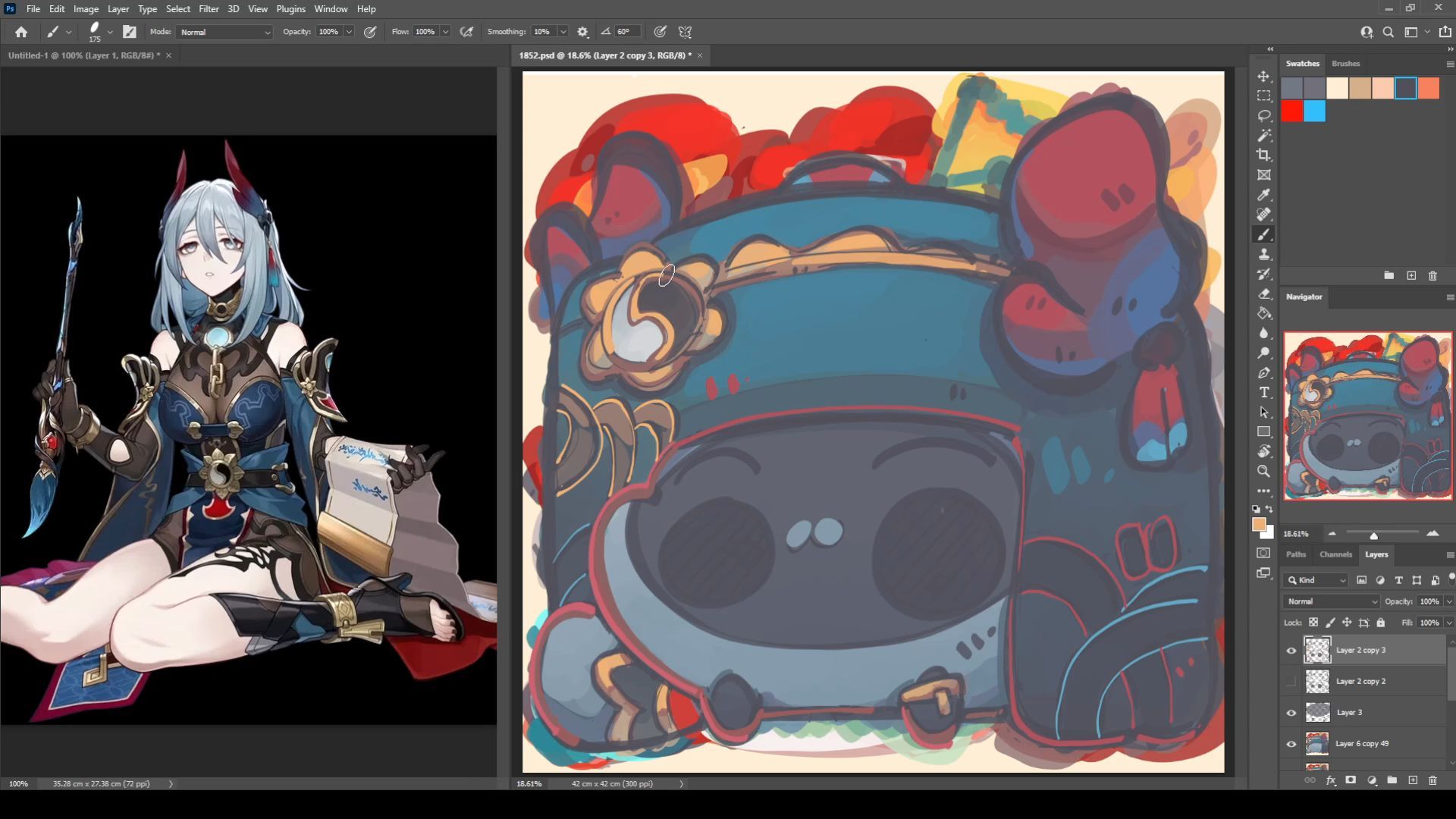1456x819 pixels.
Task: Toggle pressure for size button
Action: pyautogui.click(x=661, y=32)
